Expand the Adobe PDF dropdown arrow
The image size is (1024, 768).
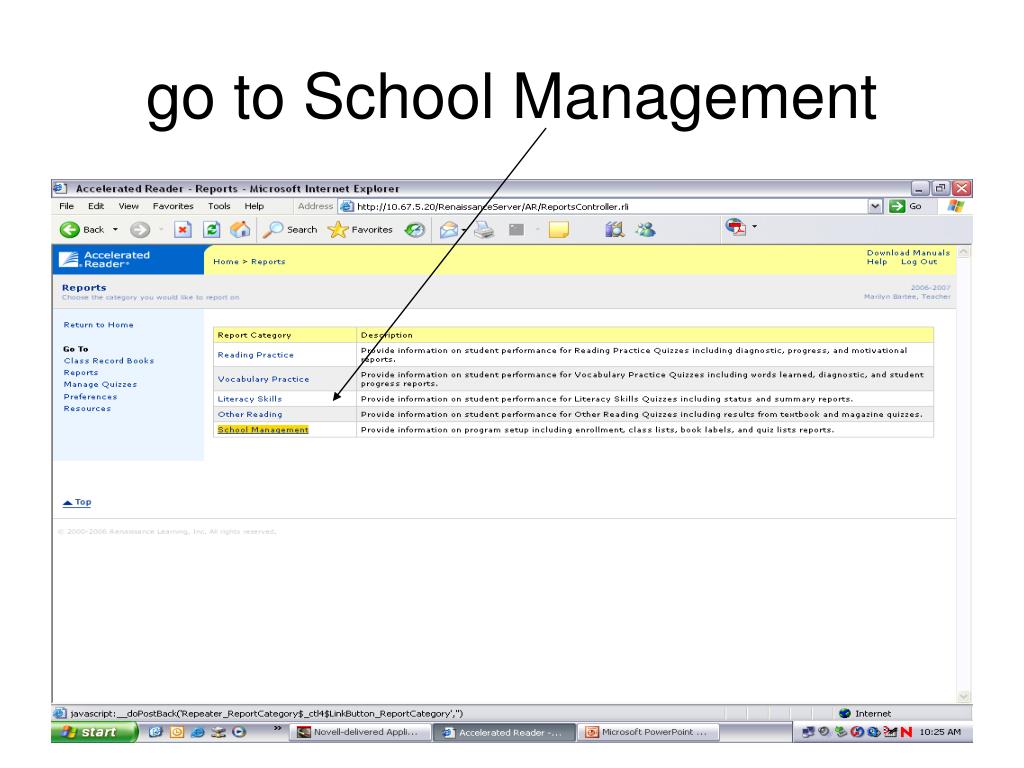(x=754, y=227)
